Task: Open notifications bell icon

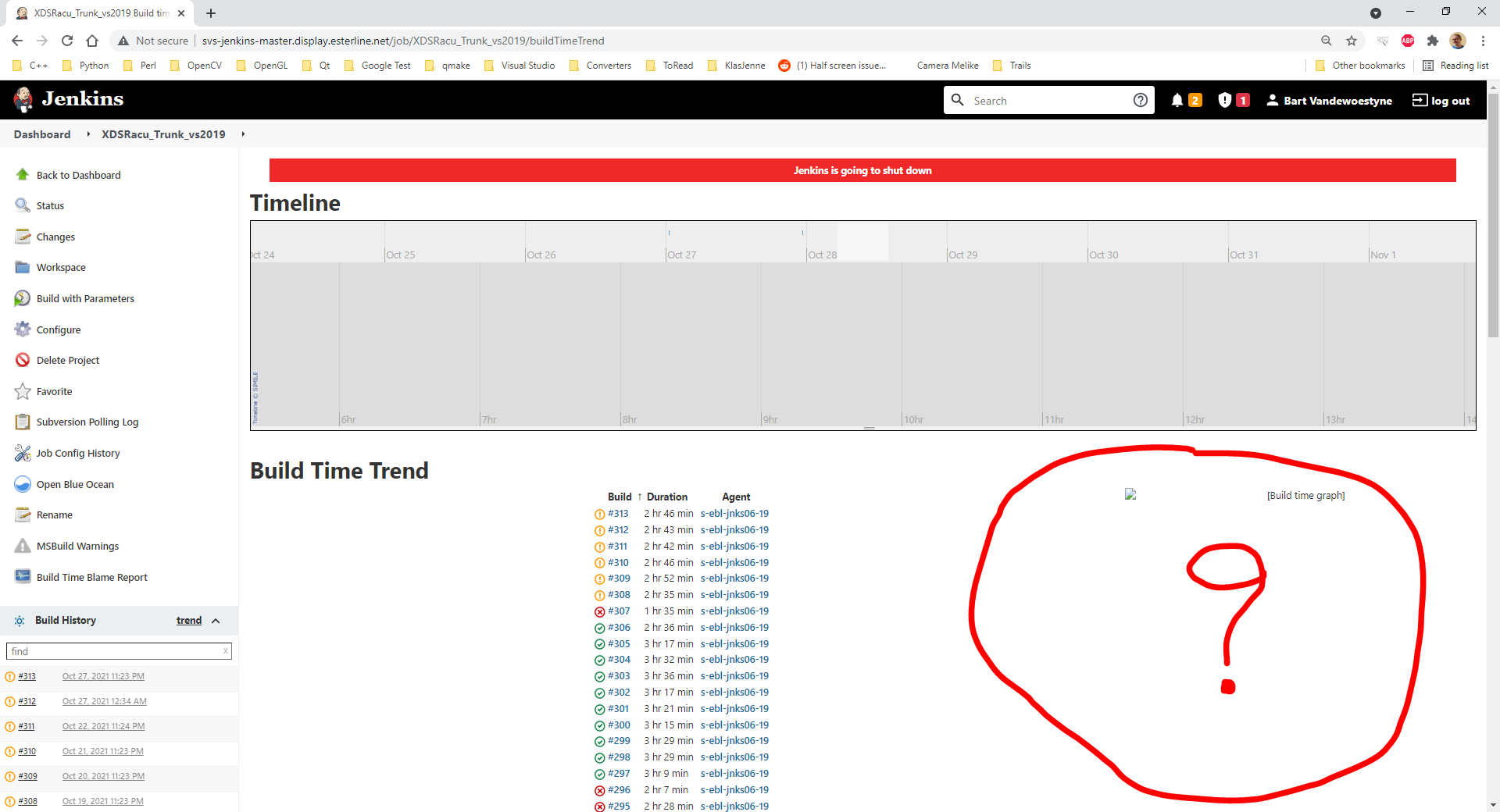Action: point(1177,100)
